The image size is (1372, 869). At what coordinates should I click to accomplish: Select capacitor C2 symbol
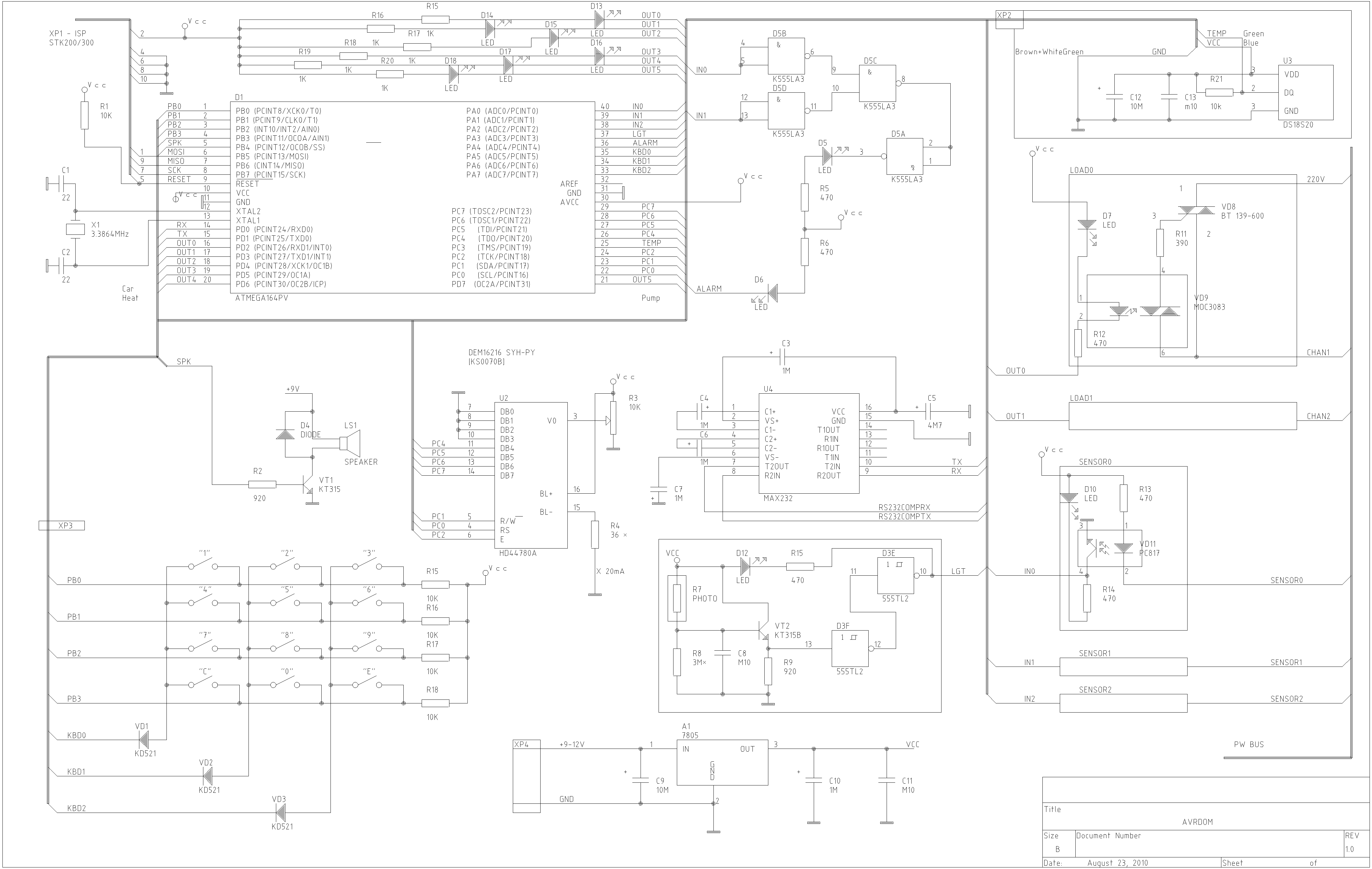tap(62, 266)
